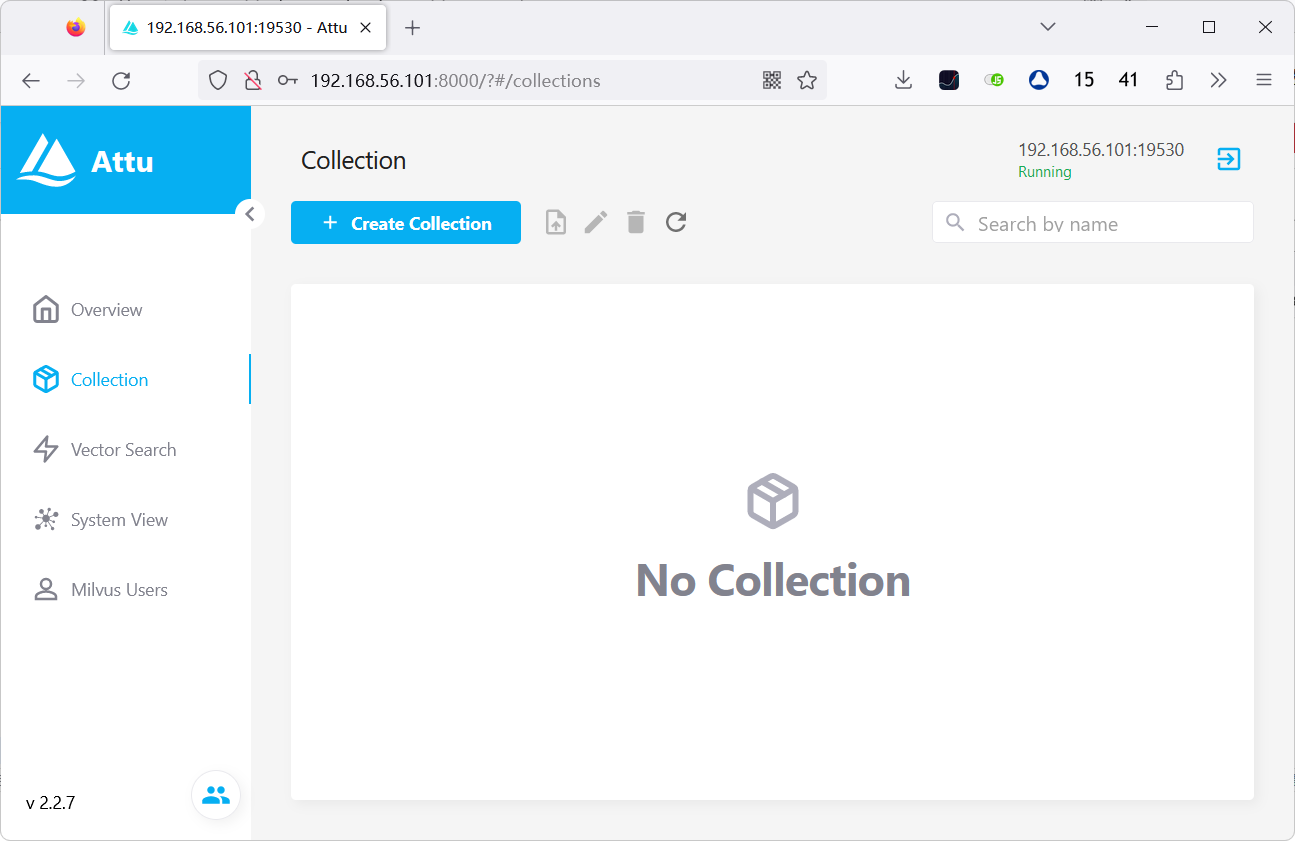This screenshot has width=1295, height=841.
Task: Open the downloads panel
Action: (903, 81)
